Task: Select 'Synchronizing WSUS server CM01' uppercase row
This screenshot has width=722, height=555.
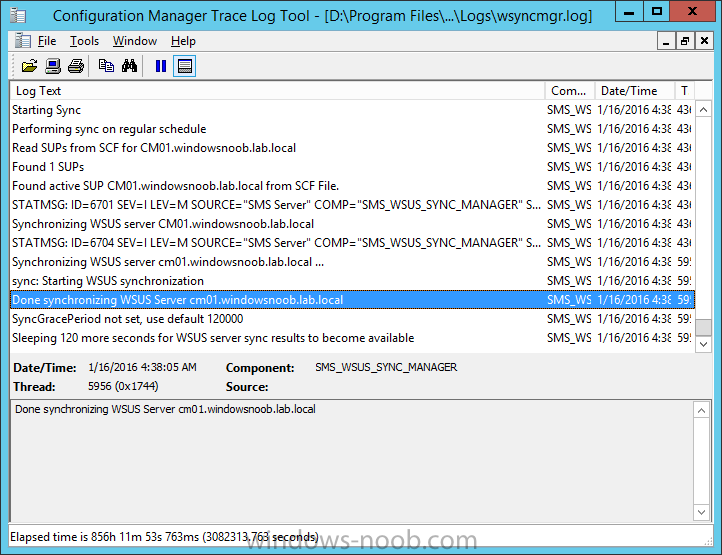Action: [352, 224]
